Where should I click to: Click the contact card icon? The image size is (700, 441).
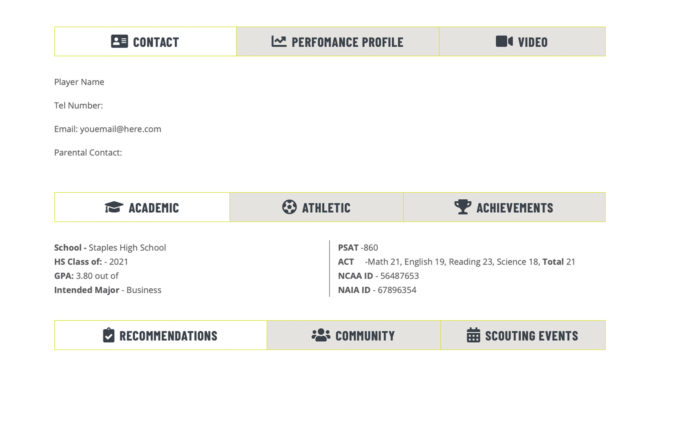point(119,42)
